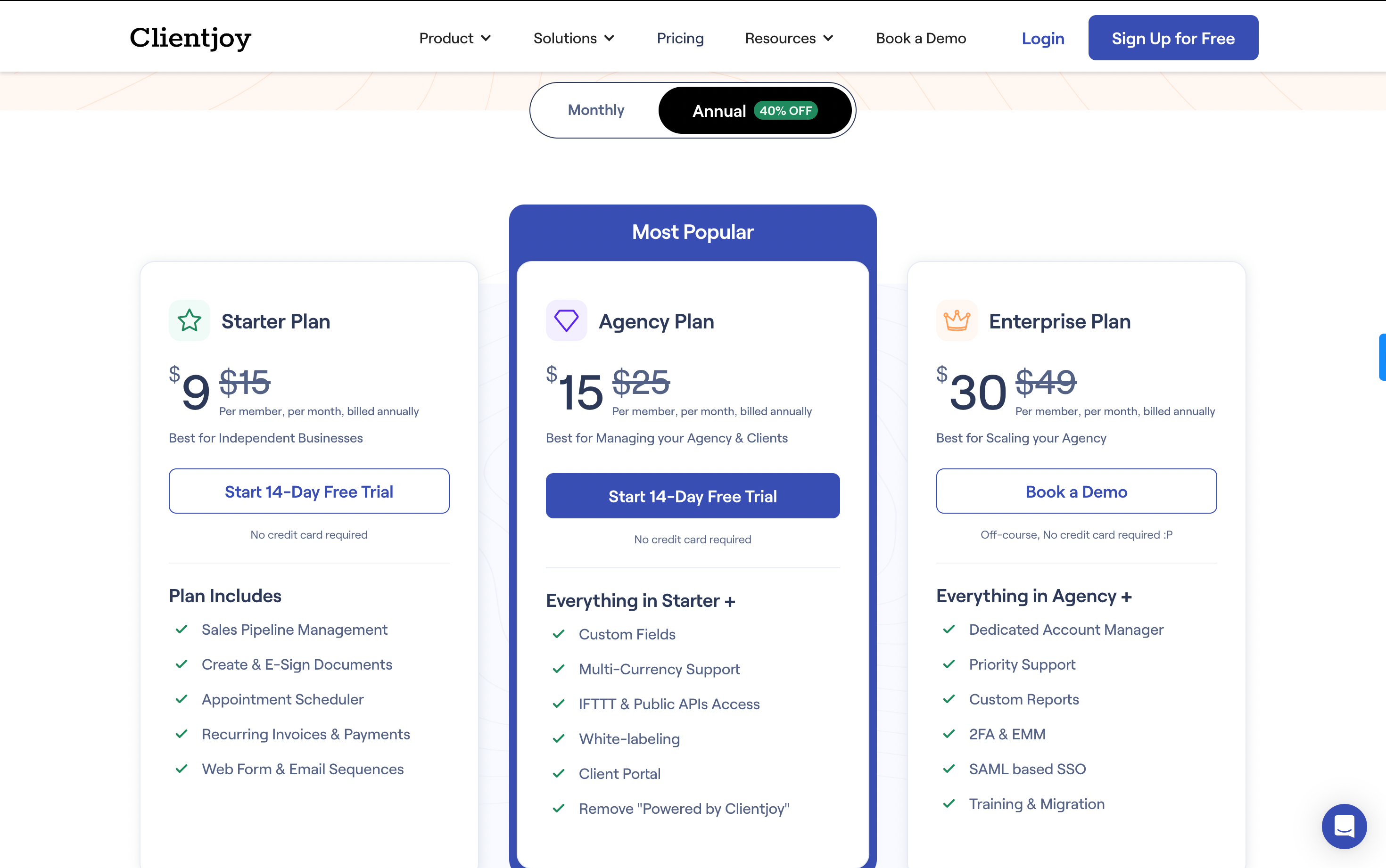Open the Login page
The image size is (1386, 868).
point(1043,38)
